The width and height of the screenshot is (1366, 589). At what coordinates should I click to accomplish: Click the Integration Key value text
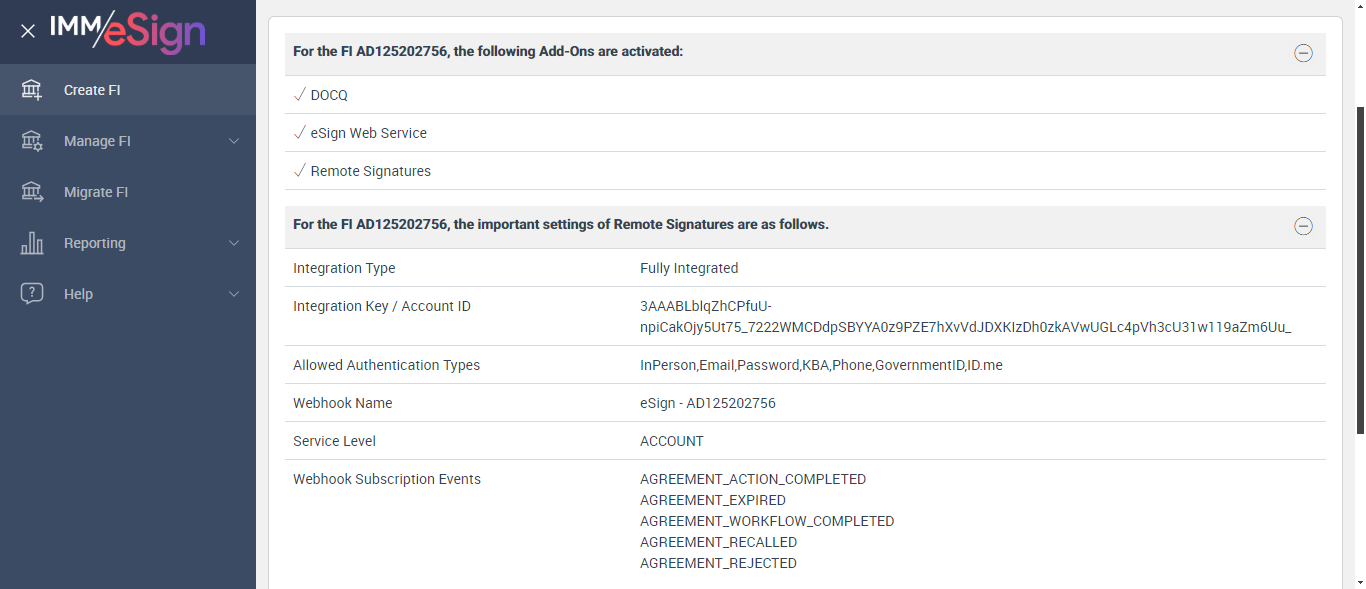tap(965, 317)
